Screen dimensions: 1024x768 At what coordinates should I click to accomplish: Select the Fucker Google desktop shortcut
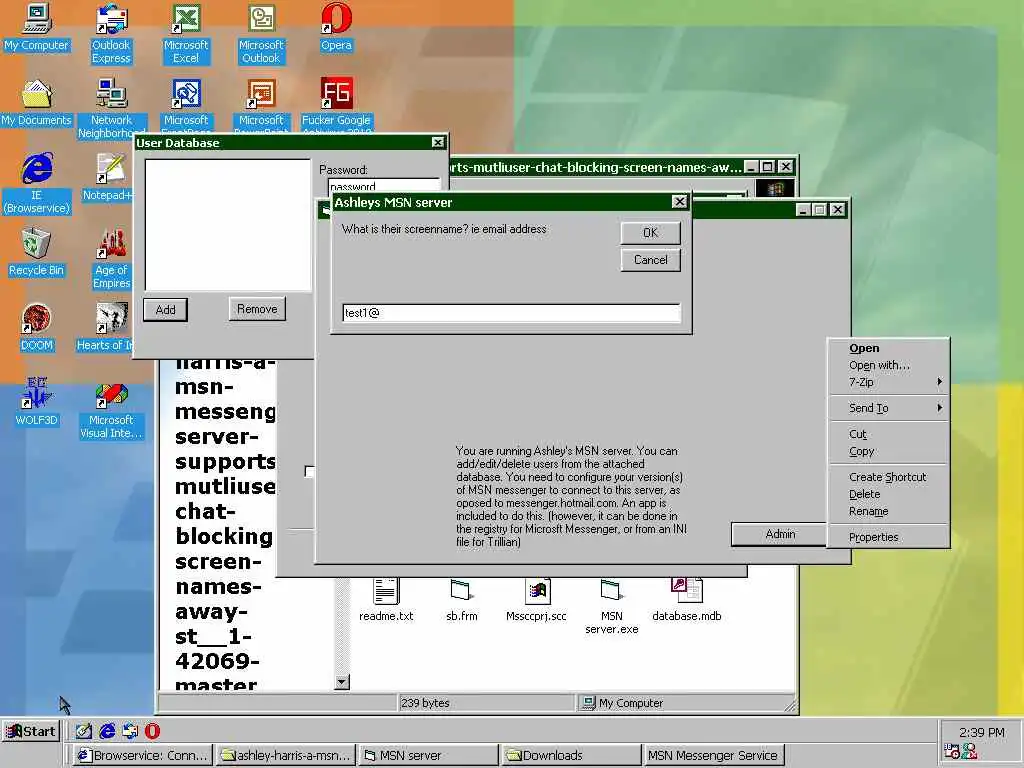pyautogui.click(x=336, y=104)
